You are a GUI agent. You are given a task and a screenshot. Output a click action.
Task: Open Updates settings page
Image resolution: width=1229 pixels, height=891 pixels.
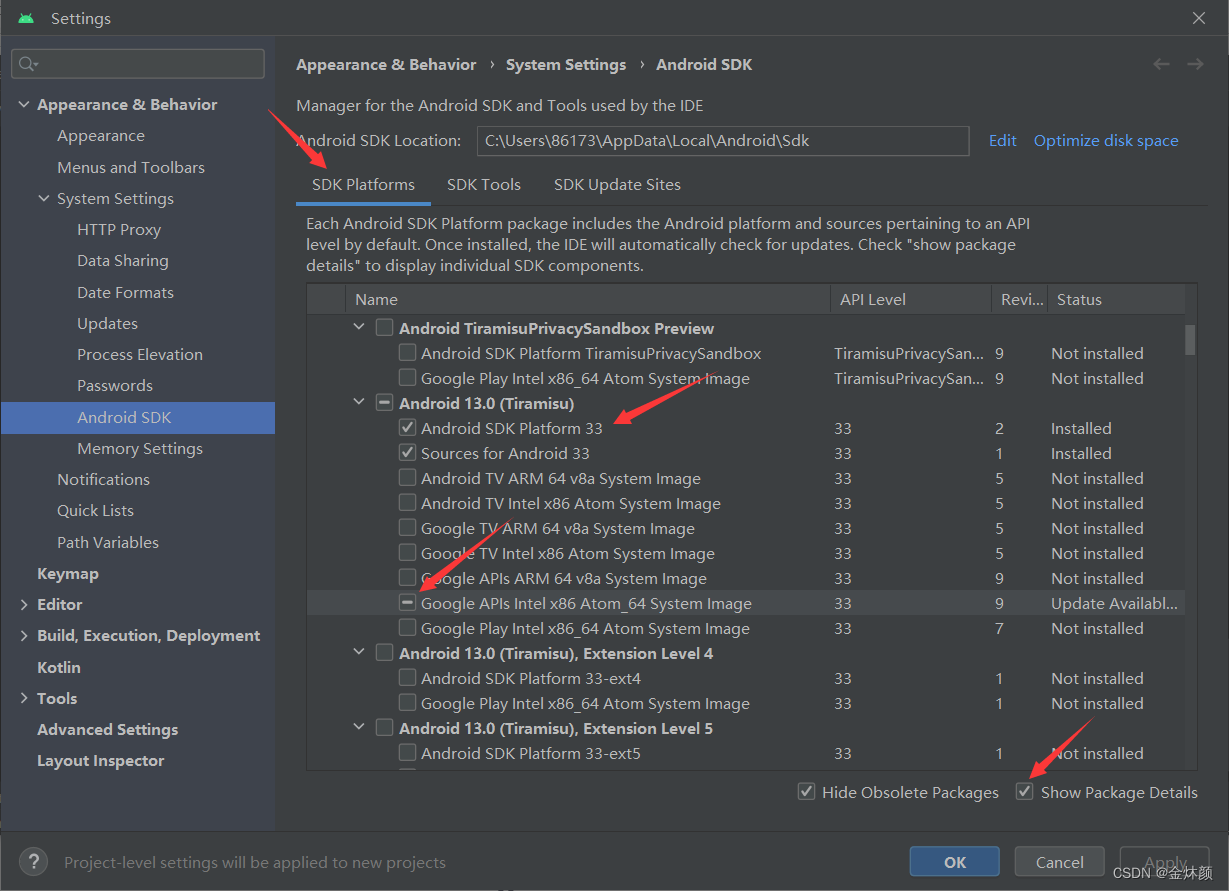(107, 324)
